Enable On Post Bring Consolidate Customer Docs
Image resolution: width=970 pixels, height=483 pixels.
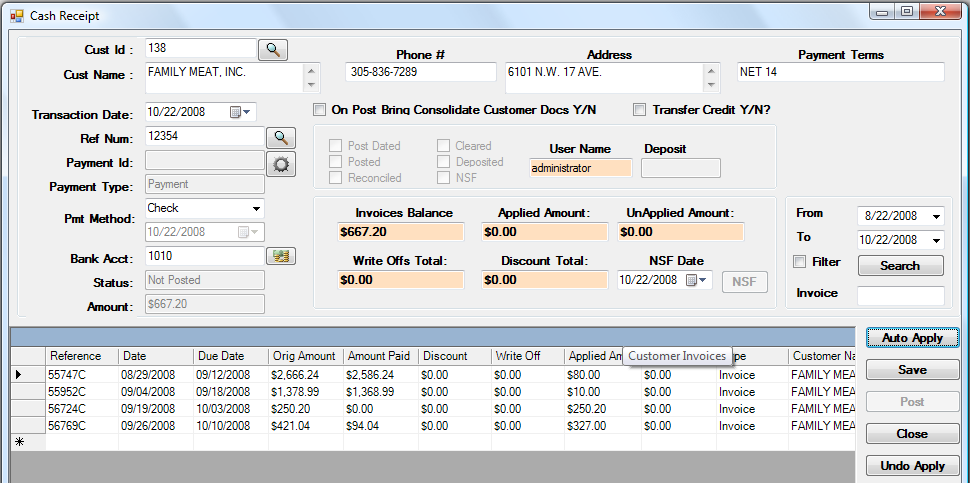[x=320, y=110]
